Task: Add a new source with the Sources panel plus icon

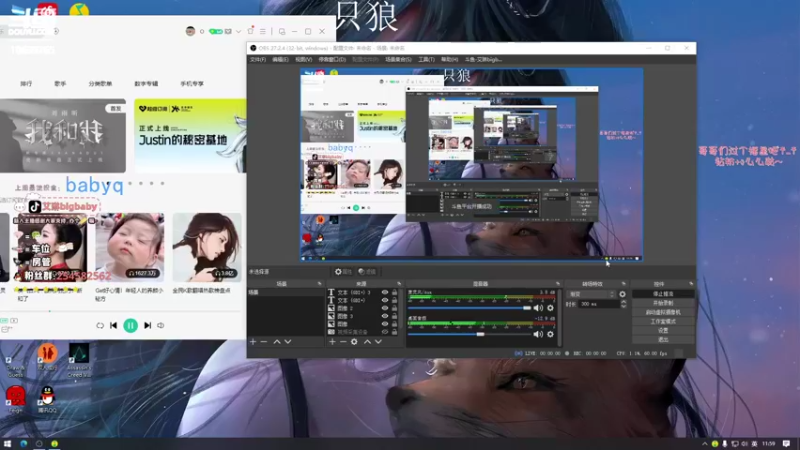Action: 332,341
